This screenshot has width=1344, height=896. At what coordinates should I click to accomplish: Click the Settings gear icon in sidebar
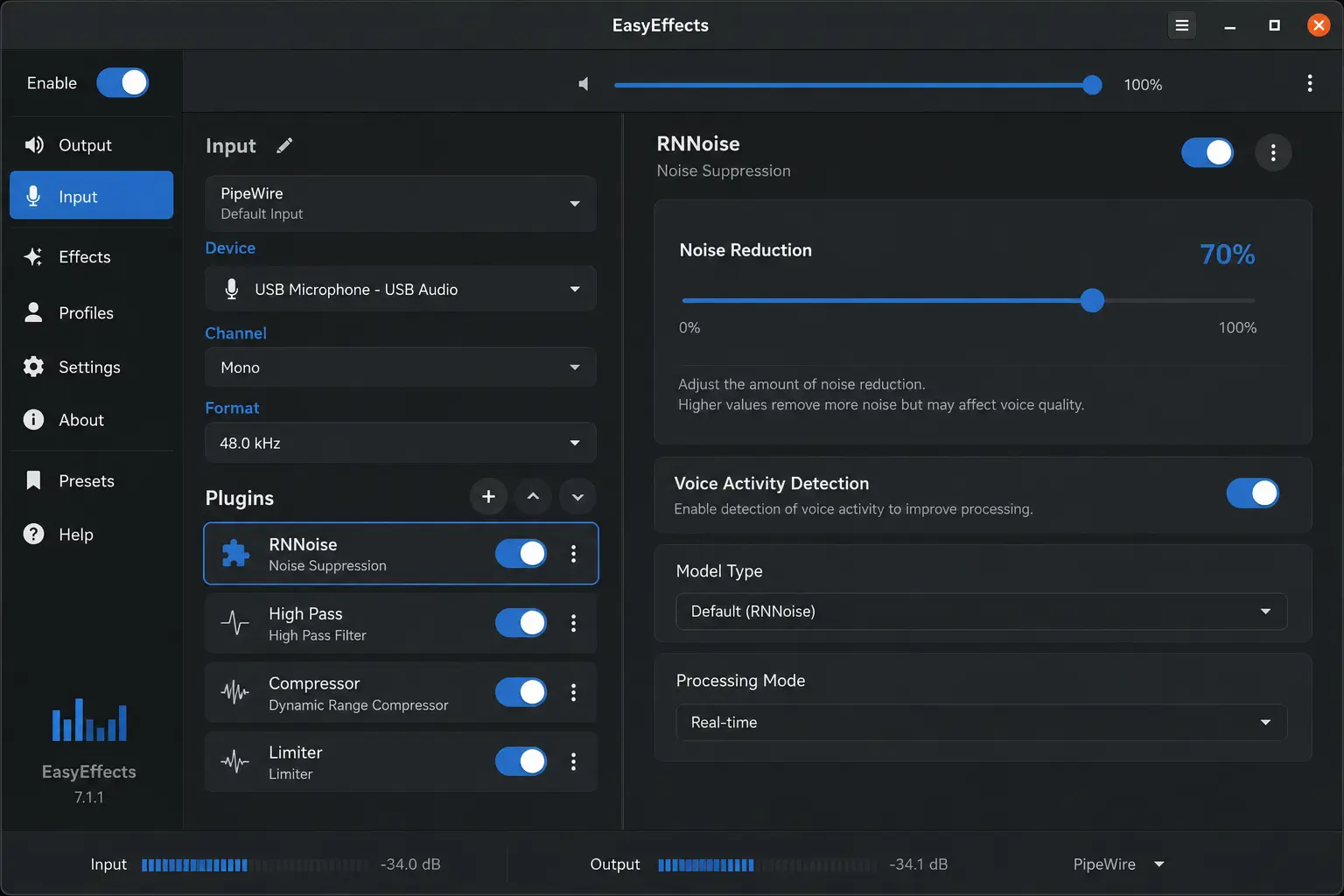[33, 367]
